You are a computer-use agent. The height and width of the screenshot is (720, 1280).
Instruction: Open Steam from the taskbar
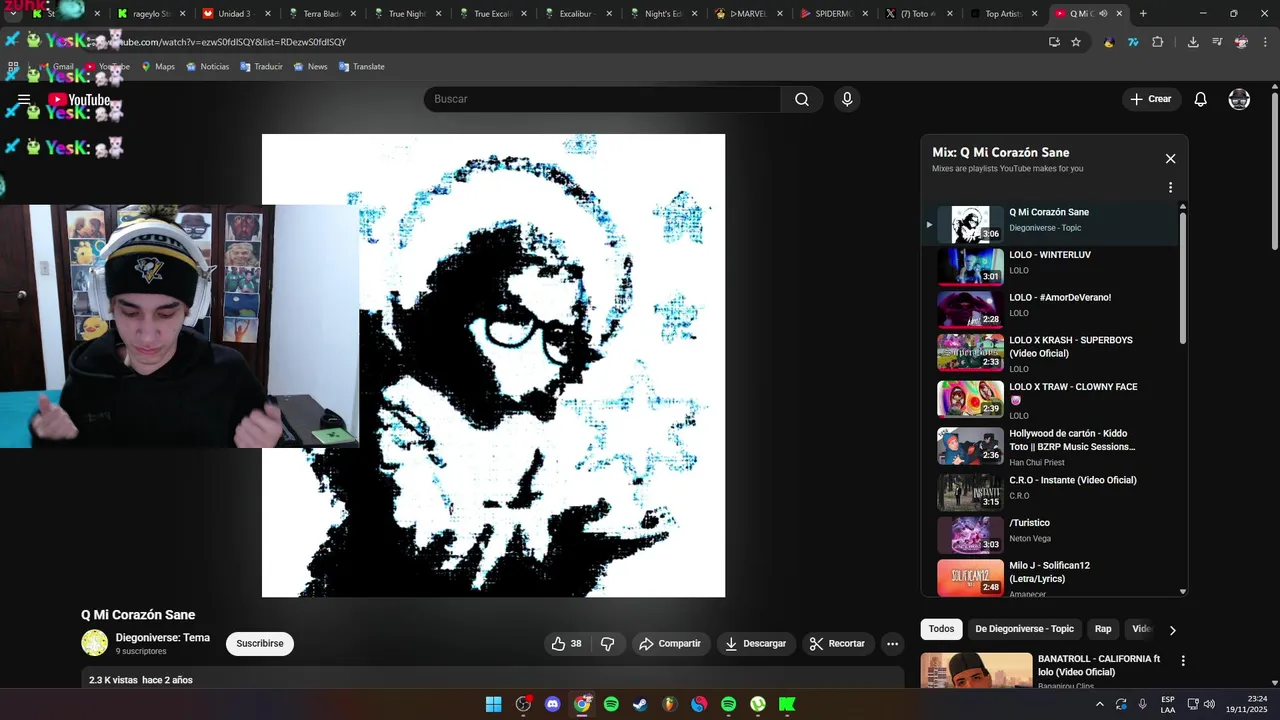coord(641,704)
